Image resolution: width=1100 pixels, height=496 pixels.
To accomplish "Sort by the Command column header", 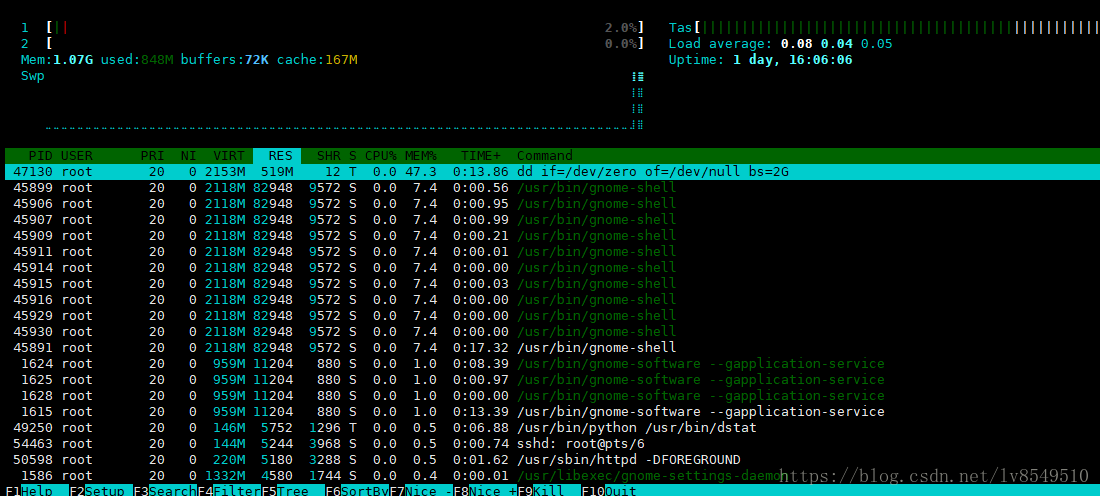I will [545, 156].
